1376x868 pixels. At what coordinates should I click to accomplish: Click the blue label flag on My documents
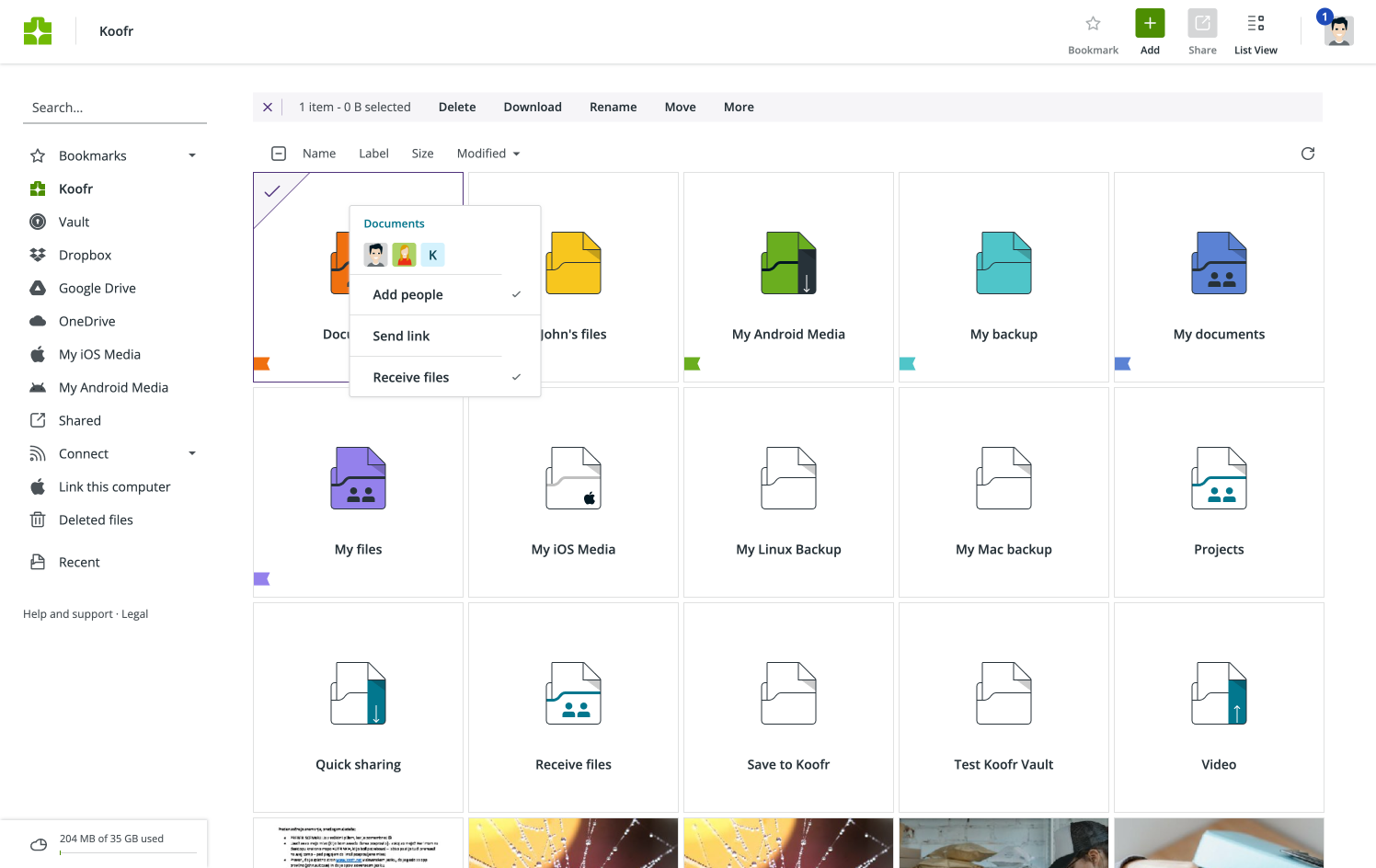tap(1122, 363)
